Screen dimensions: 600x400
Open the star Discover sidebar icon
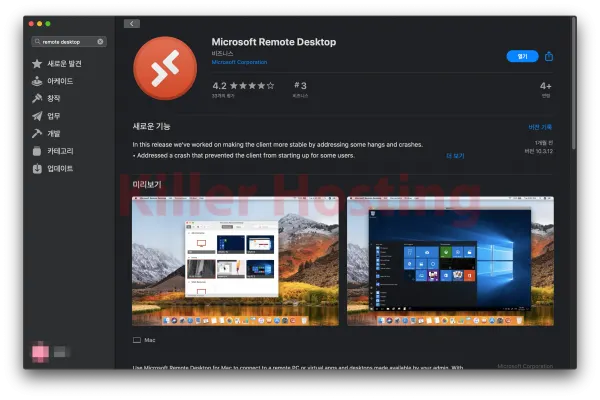coord(37,64)
